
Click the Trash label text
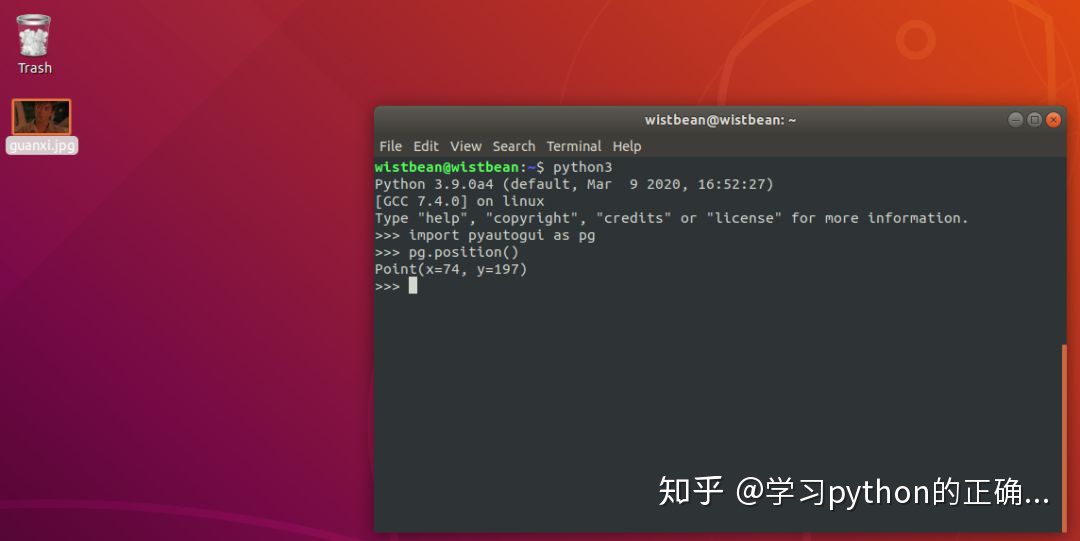click(34, 68)
